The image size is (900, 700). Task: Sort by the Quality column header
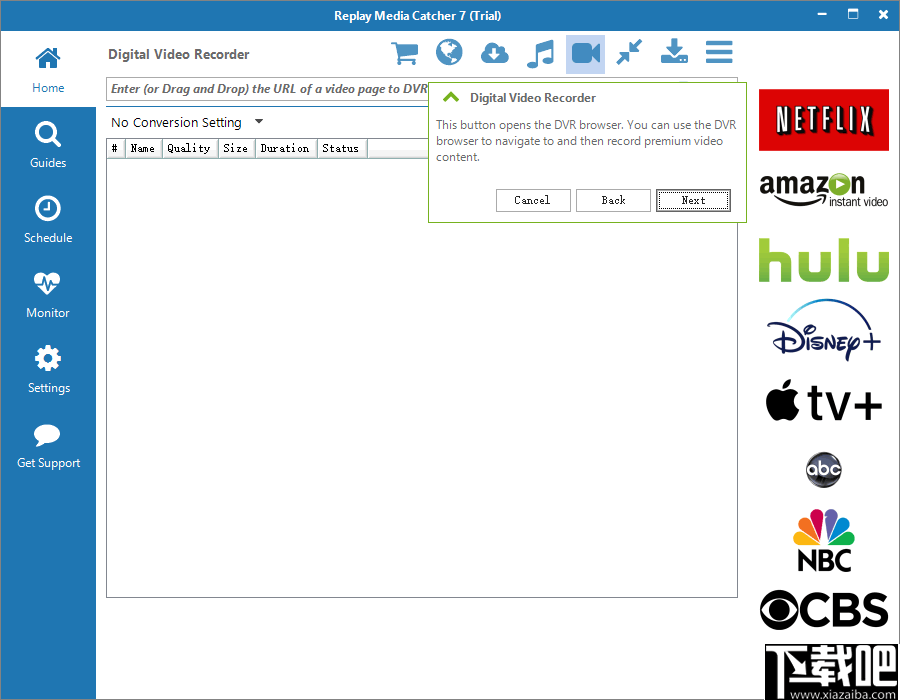(x=189, y=148)
